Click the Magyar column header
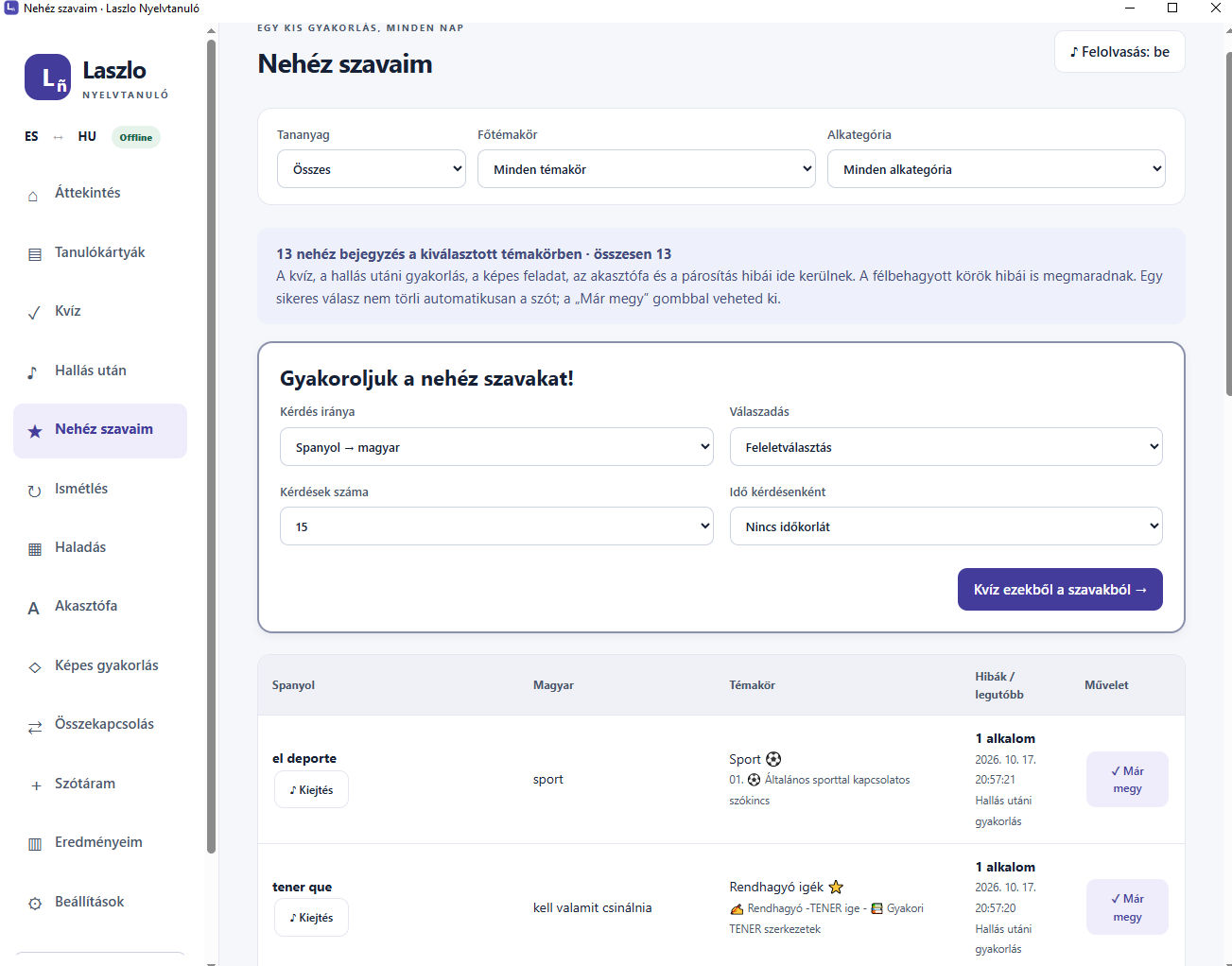This screenshot has height=966, width=1232. click(x=553, y=685)
